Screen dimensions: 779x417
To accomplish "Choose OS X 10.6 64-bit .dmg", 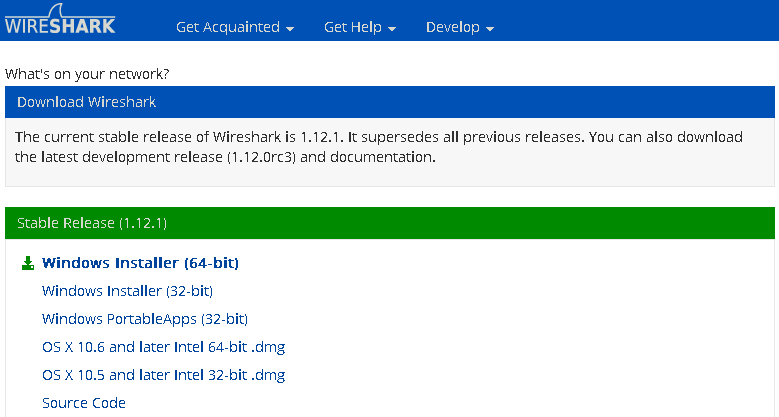I will (163, 347).
